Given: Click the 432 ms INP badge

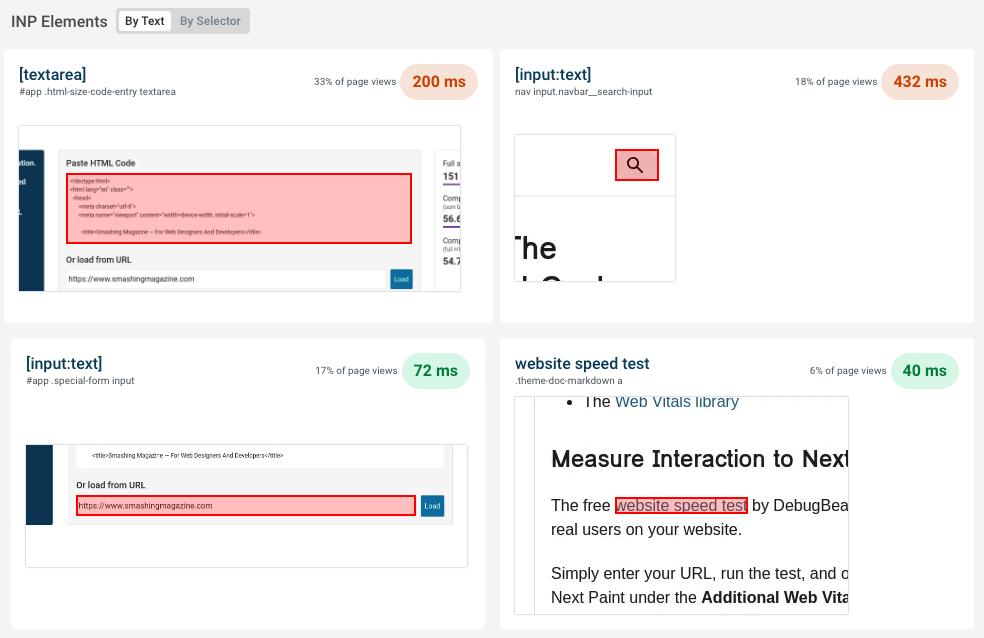Looking at the screenshot, I should pos(920,82).
